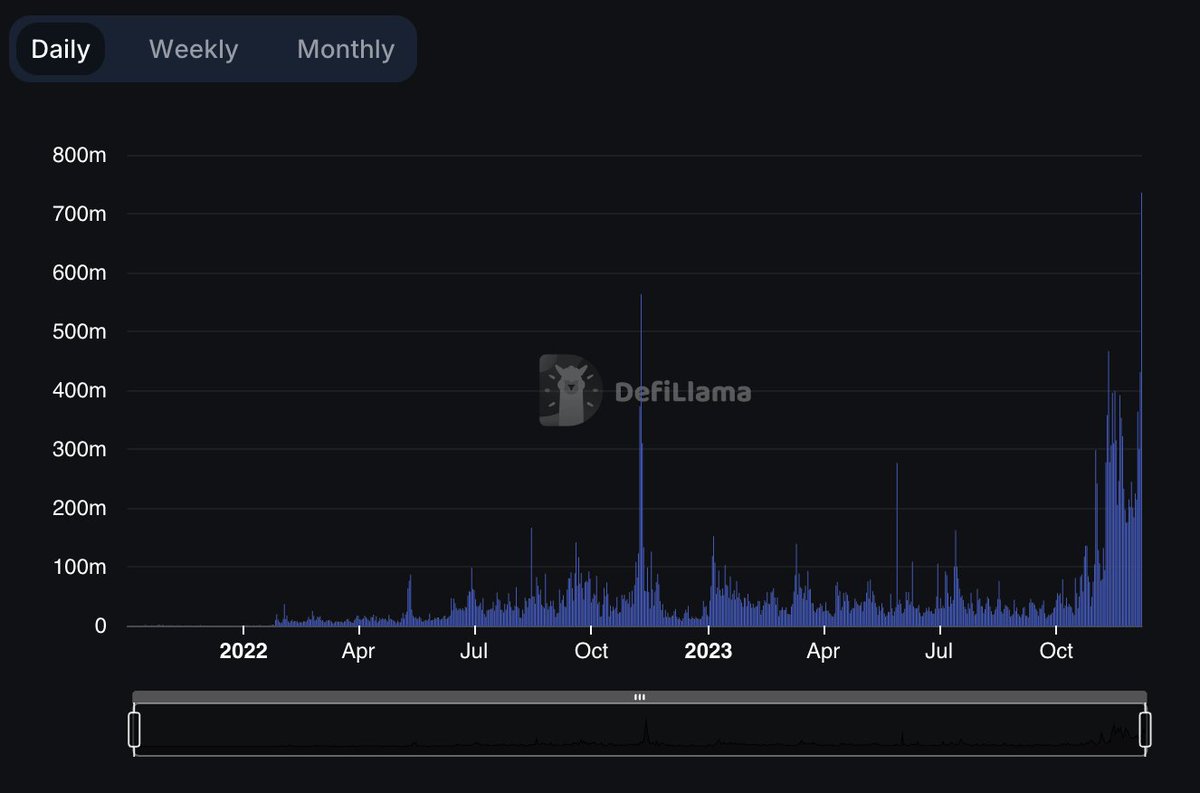Screen dimensions: 1200x793
Task: Click the 800m label on the y-axis
Action: point(78,155)
